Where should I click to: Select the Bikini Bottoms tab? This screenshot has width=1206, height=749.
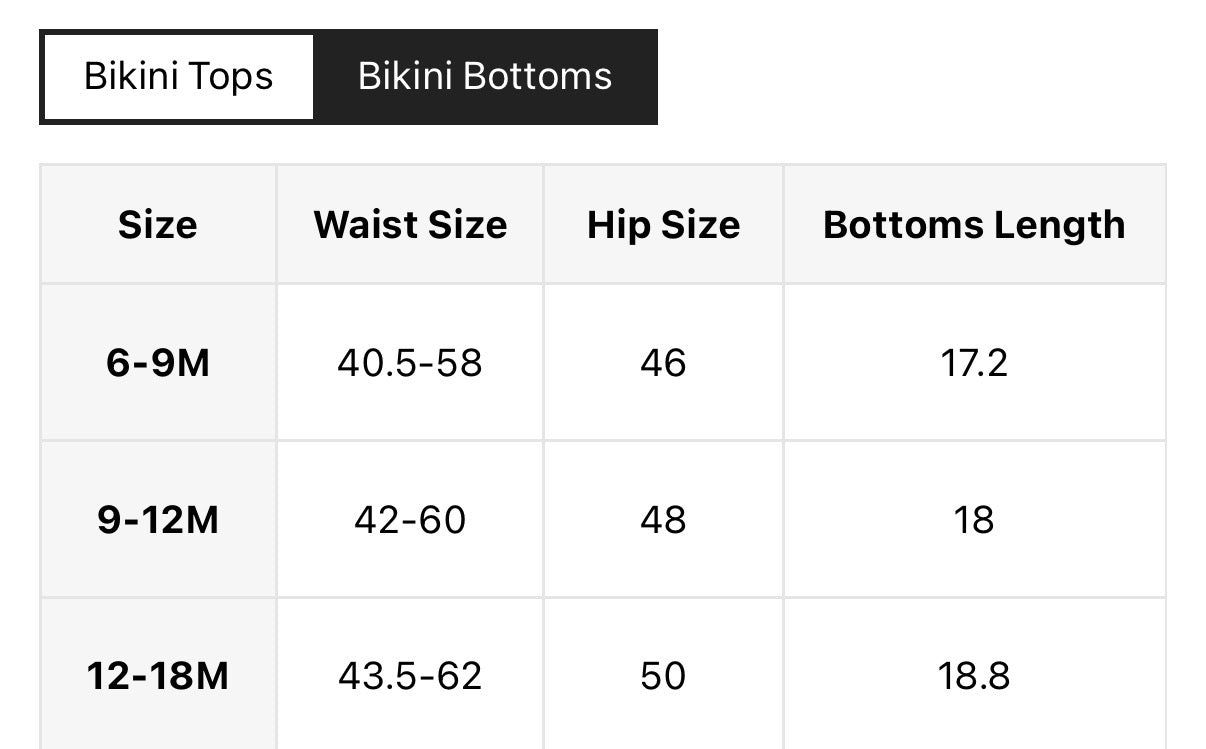click(x=485, y=77)
